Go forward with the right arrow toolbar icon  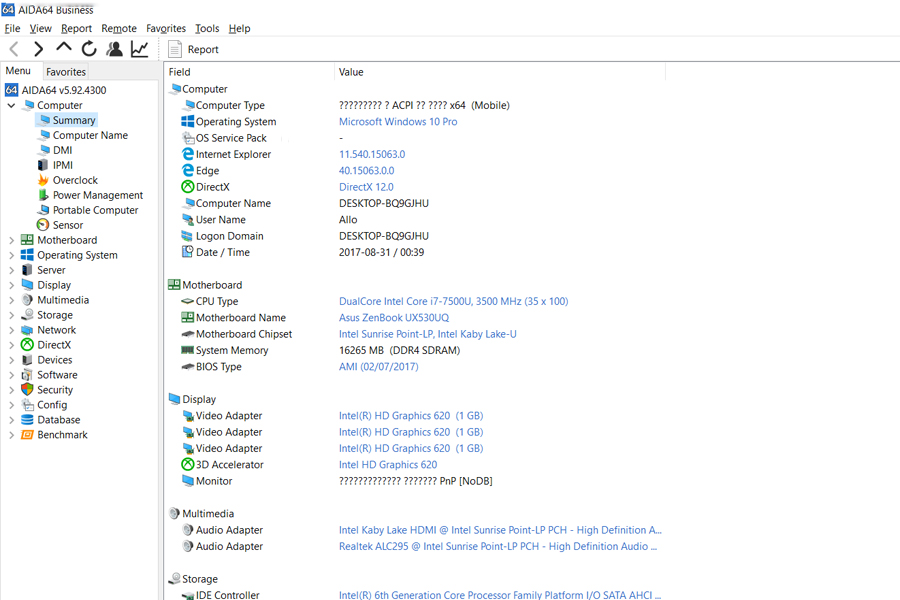tap(38, 49)
